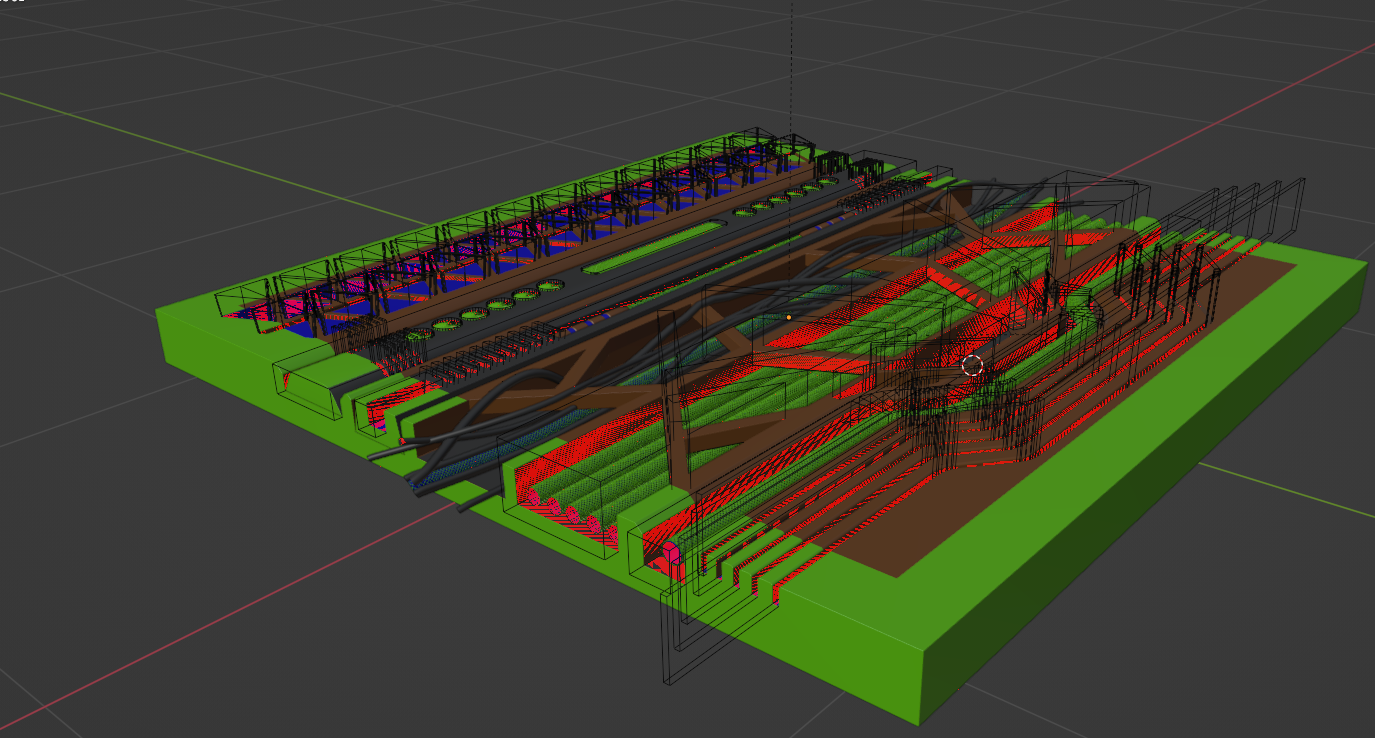This screenshot has width=1375, height=738.
Task: Click the red-white 3D cursor circle
Action: tap(972, 365)
